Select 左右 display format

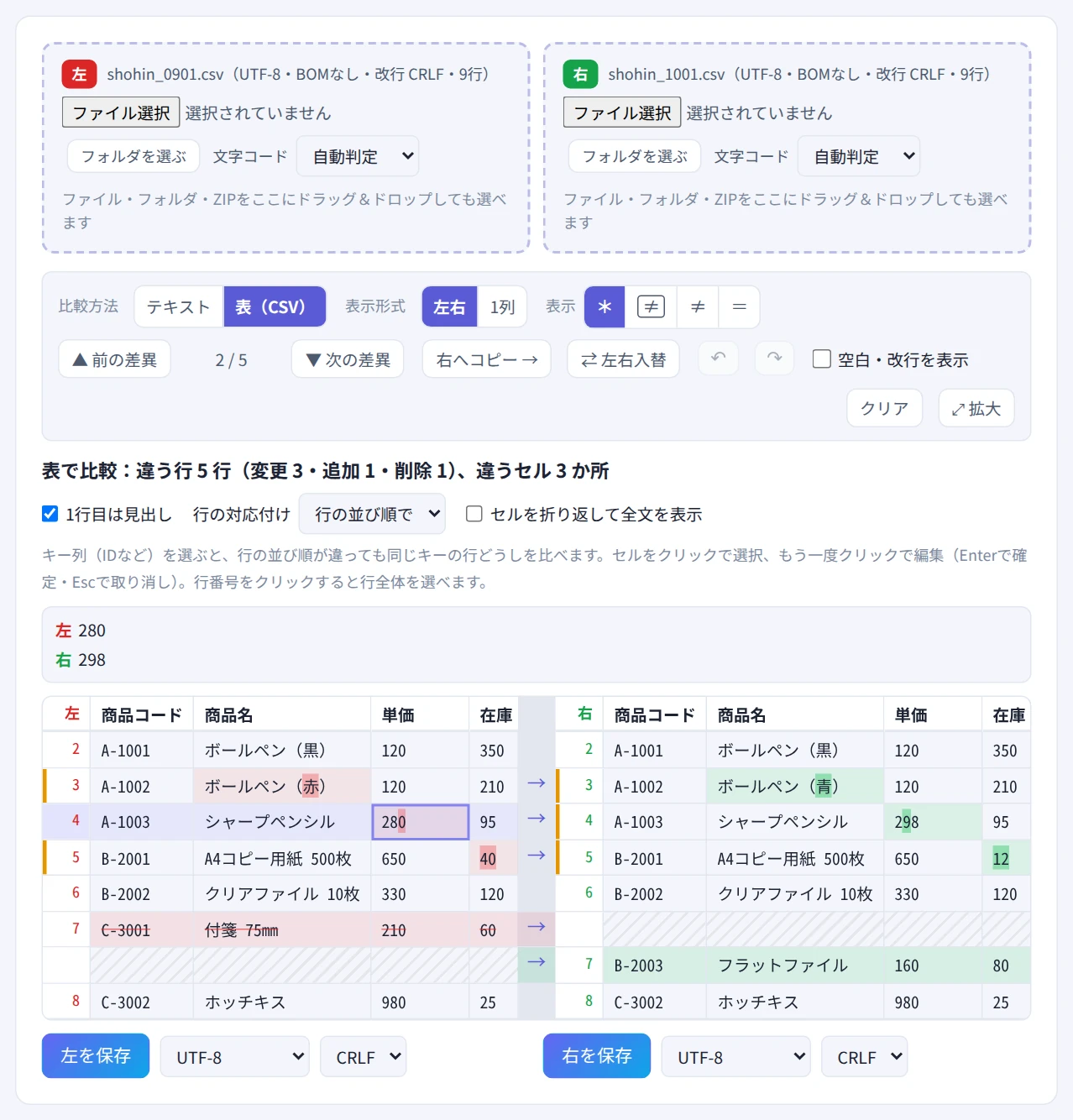tap(449, 306)
